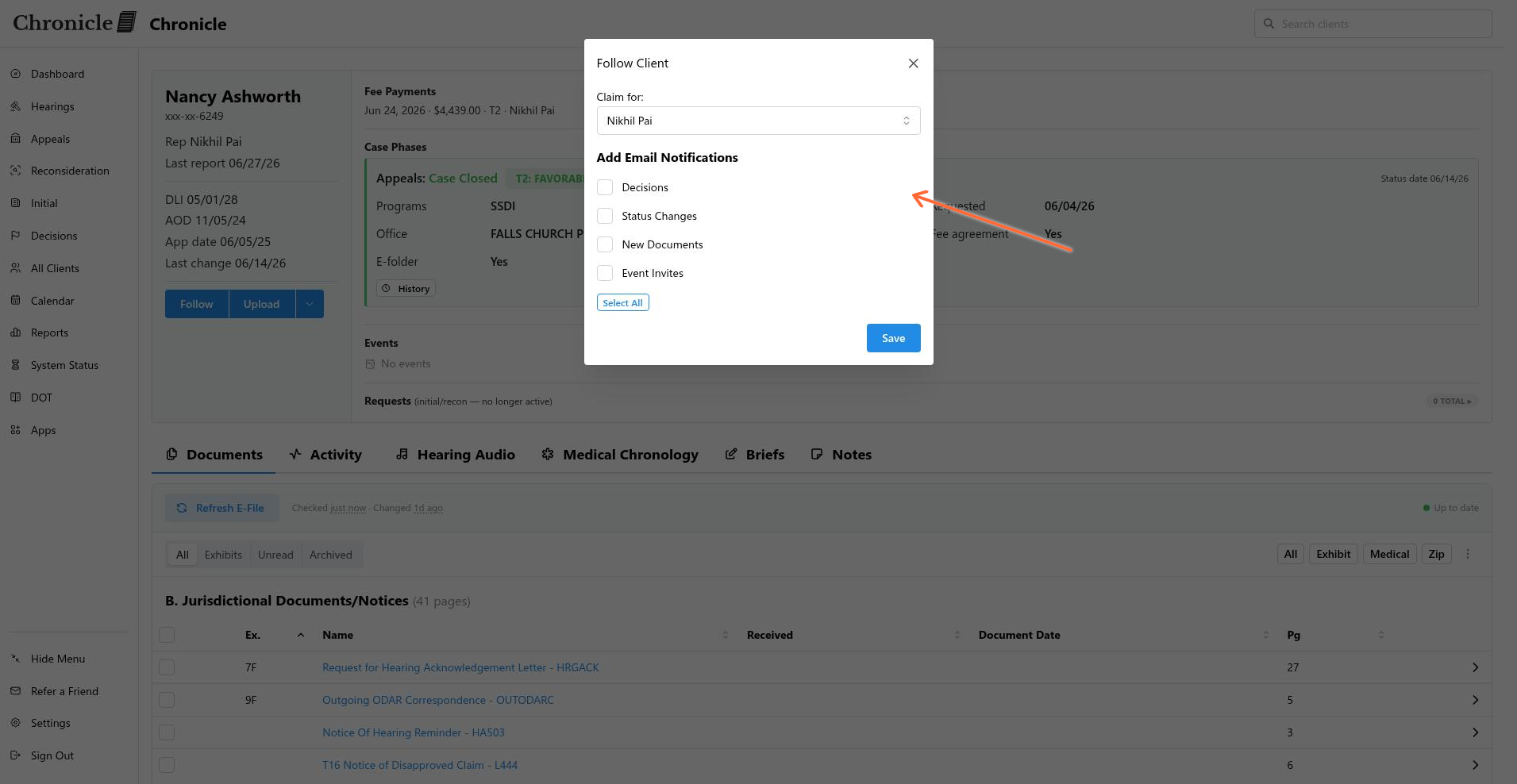This screenshot has width=1517, height=784.
Task: Switch to the Hearing Audio tab
Action: pos(456,455)
